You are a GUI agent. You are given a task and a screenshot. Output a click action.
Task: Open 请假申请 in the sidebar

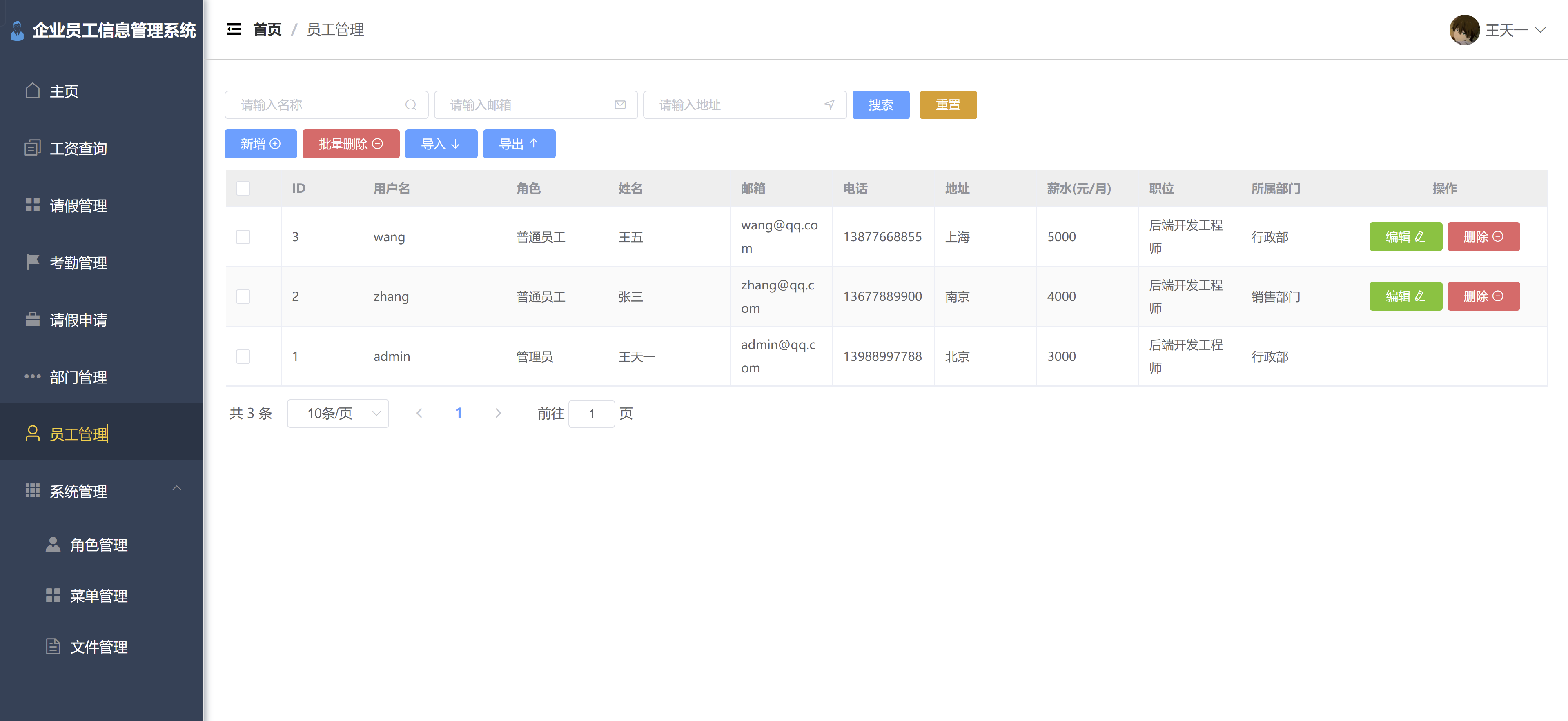102,320
